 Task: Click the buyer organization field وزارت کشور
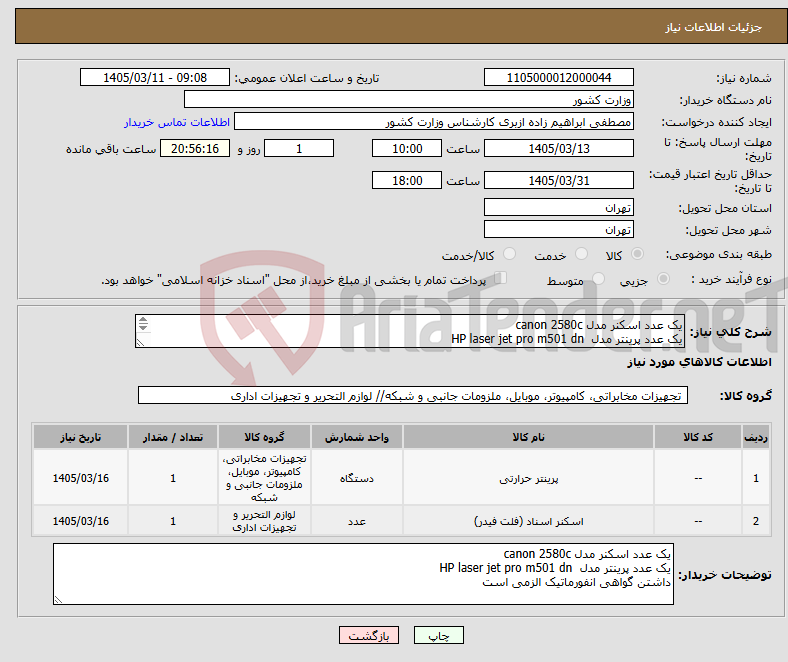[409, 100]
